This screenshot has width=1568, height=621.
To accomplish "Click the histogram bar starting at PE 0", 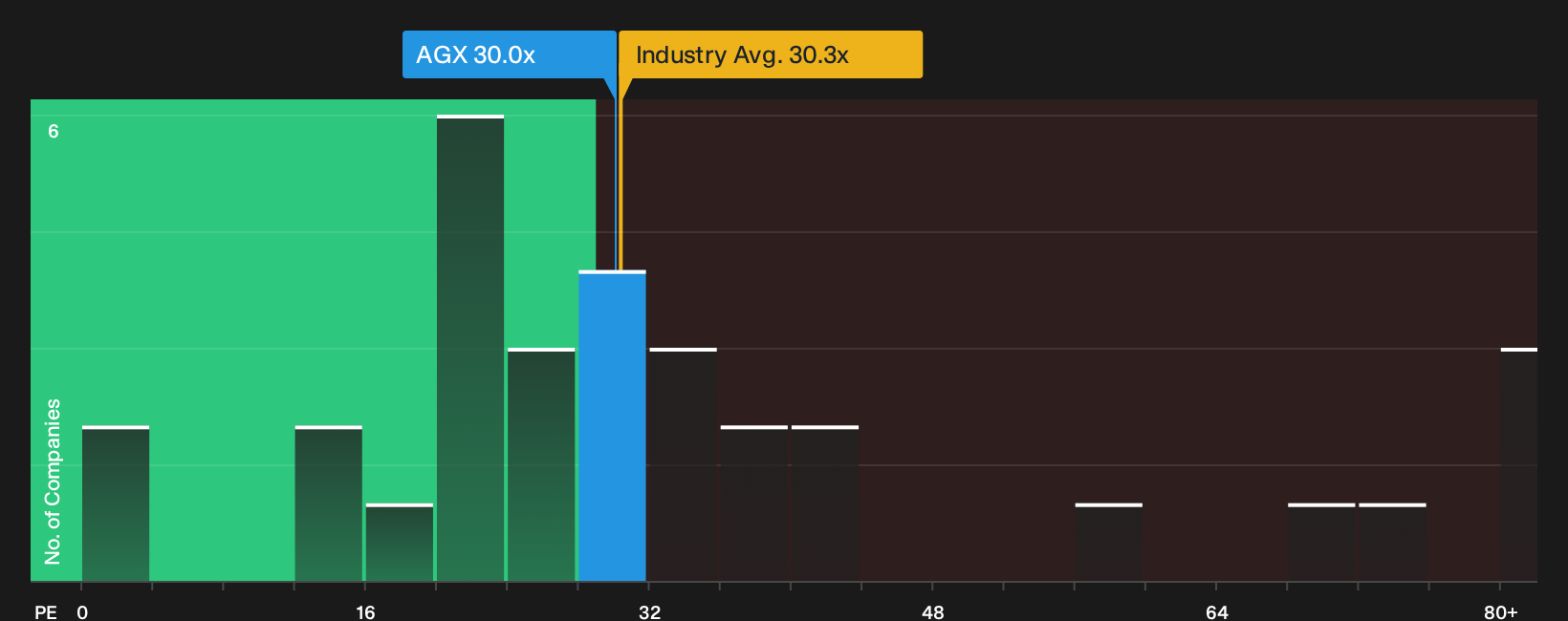I will click(x=116, y=503).
